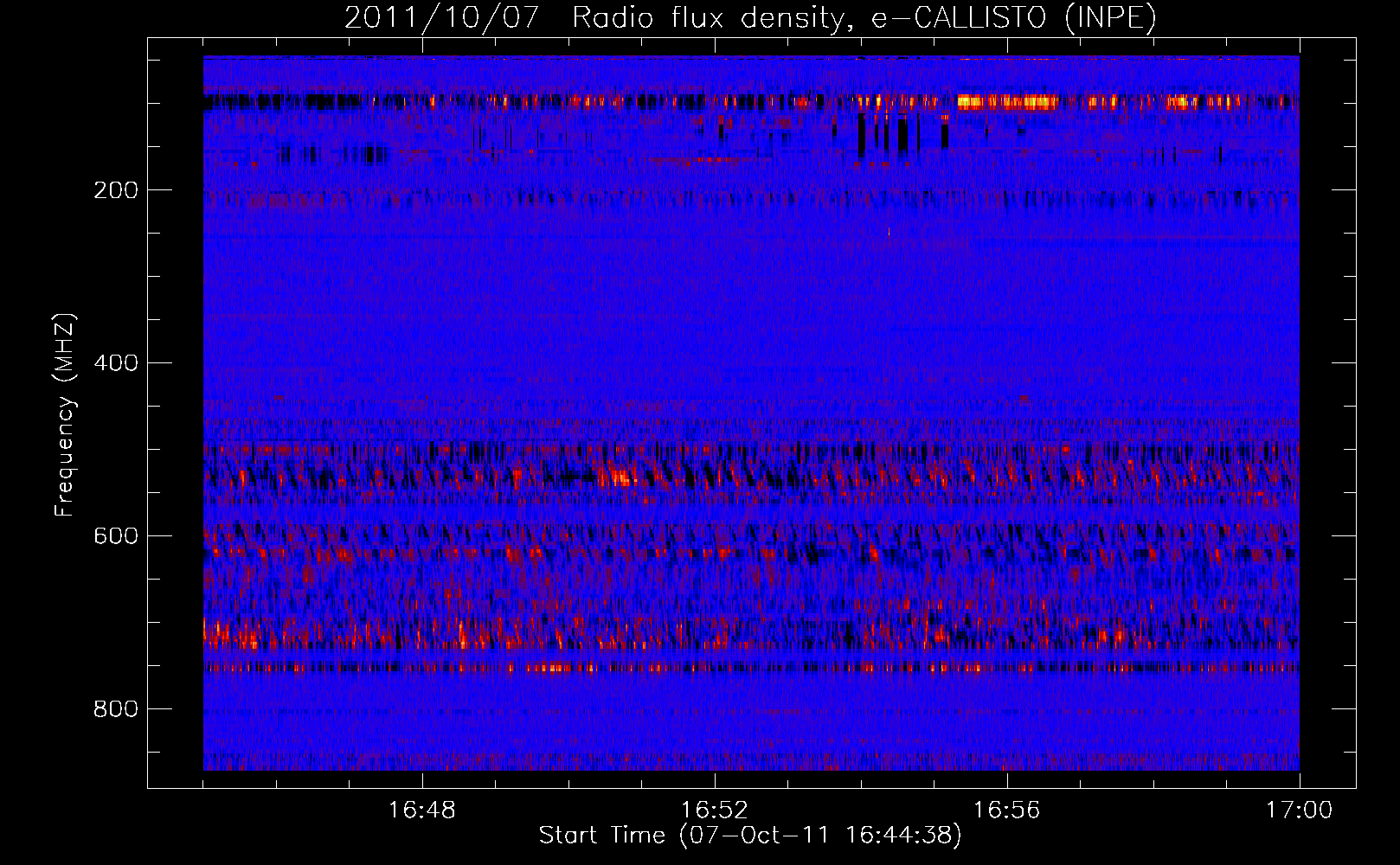This screenshot has width=1400, height=865.
Task: Click the 600 frequency tick label
Action: pos(116,536)
